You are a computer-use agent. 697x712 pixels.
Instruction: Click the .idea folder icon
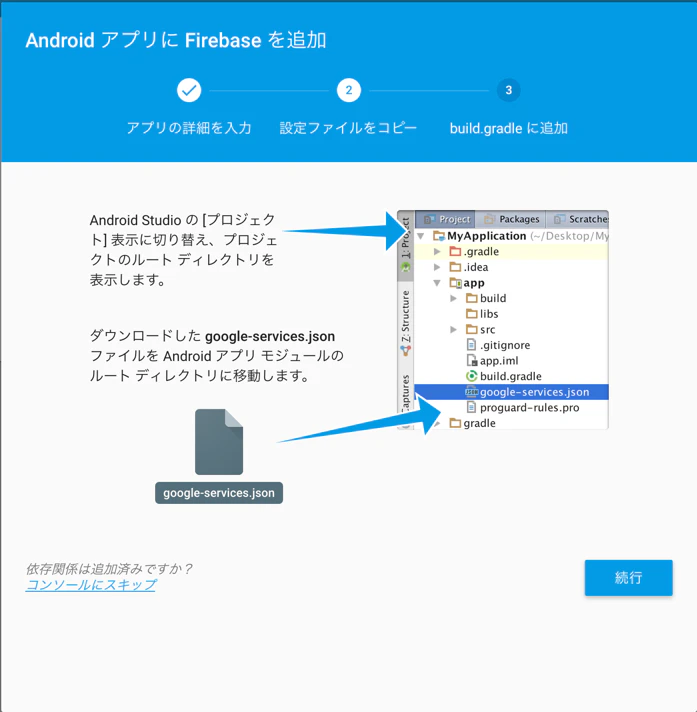click(455, 267)
